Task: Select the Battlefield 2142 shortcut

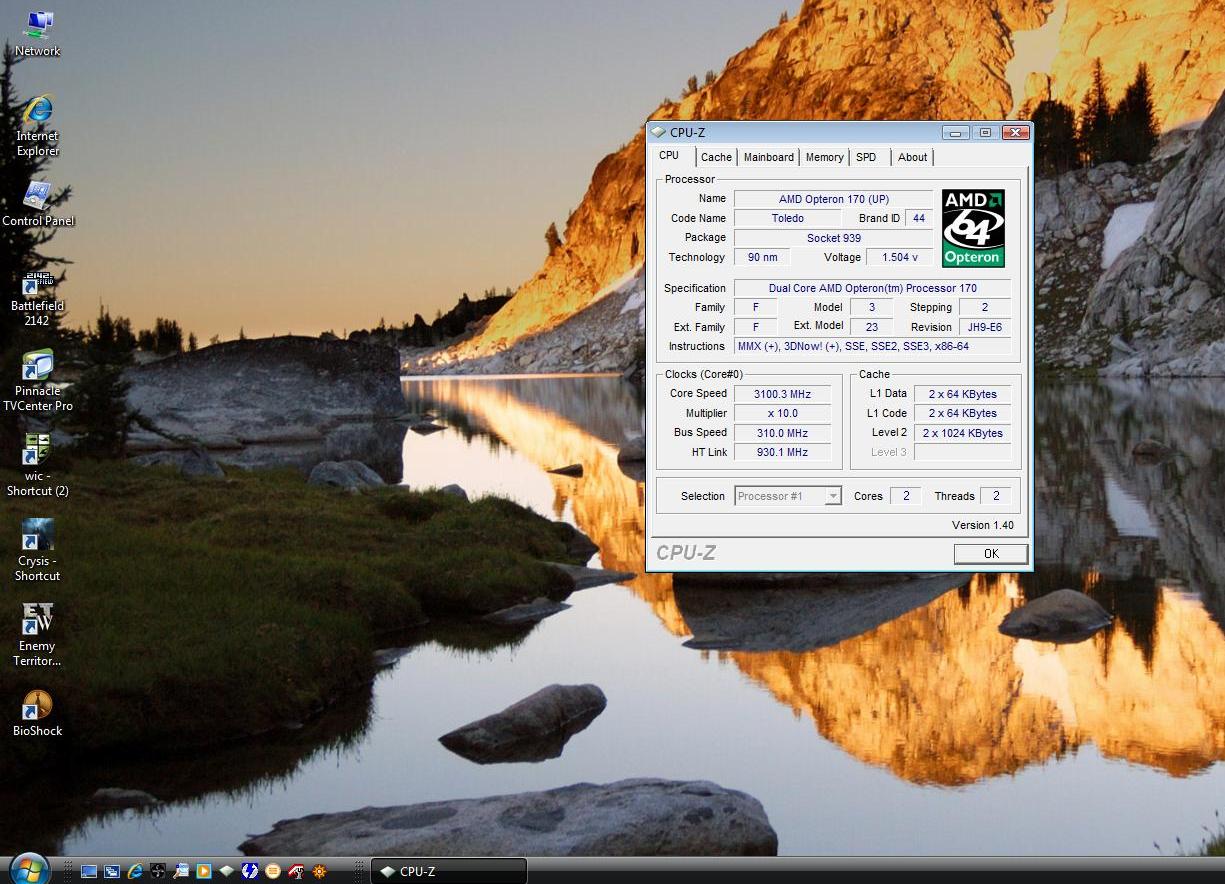Action: pos(37,297)
